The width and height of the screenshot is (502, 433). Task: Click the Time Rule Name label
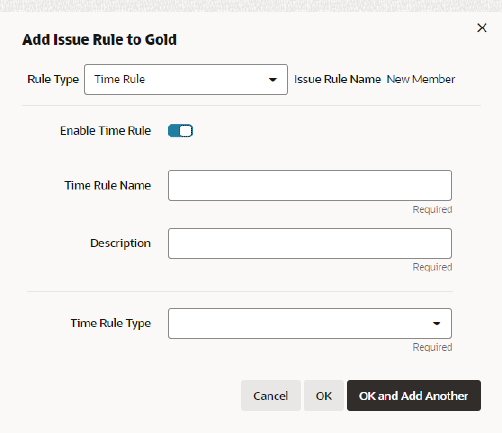point(108,185)
